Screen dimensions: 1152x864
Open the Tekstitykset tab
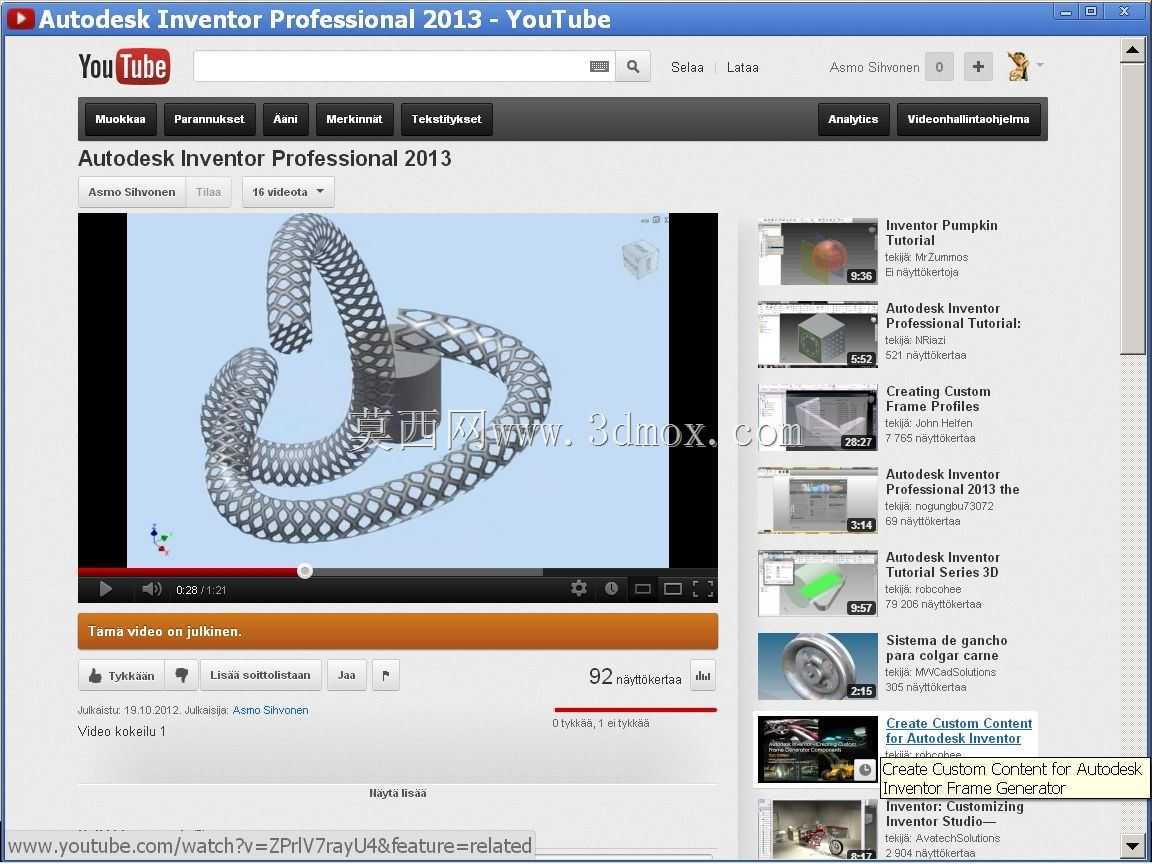coord(447,119)
